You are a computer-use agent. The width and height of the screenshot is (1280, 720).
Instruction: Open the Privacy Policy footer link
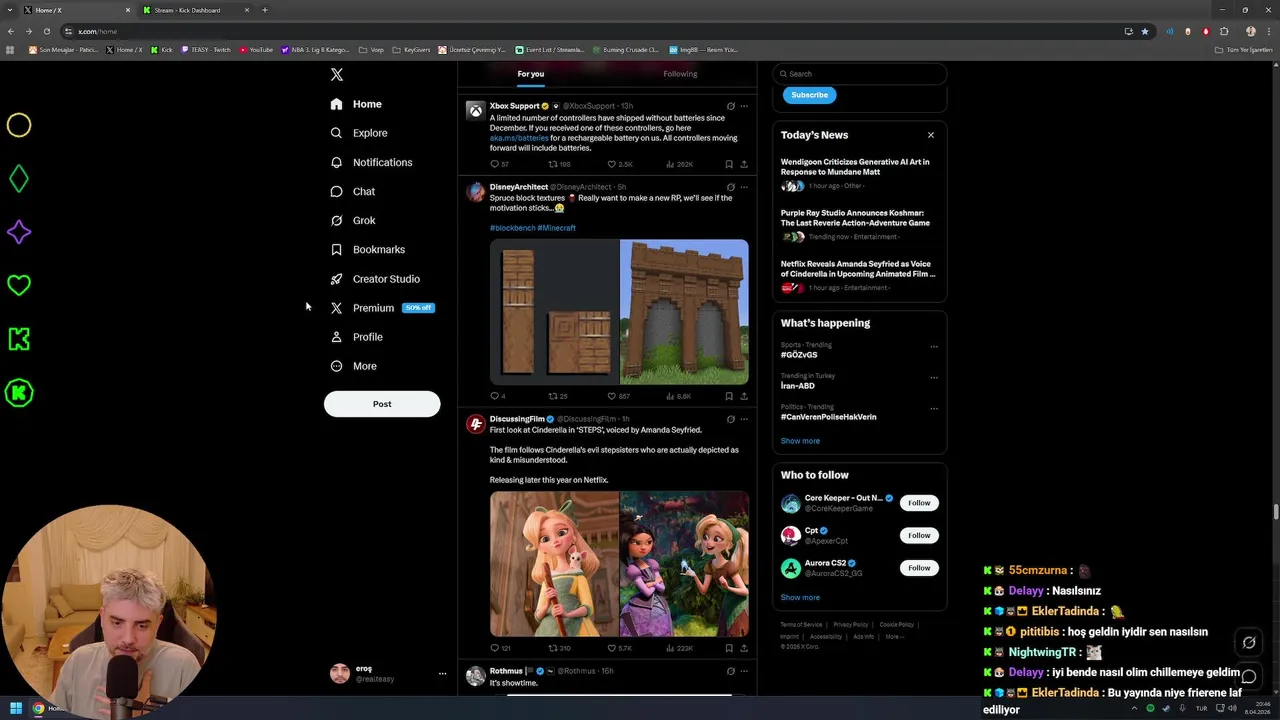tap(851, 625)
